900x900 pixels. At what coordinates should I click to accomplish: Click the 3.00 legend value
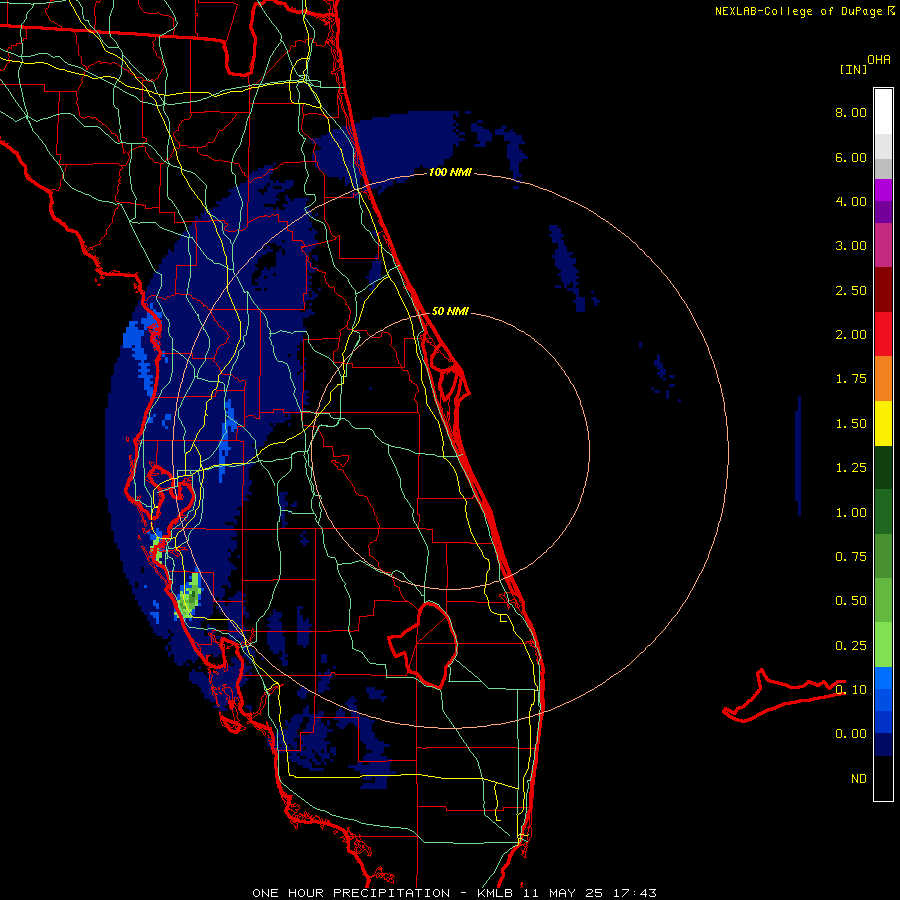point(851,246)
